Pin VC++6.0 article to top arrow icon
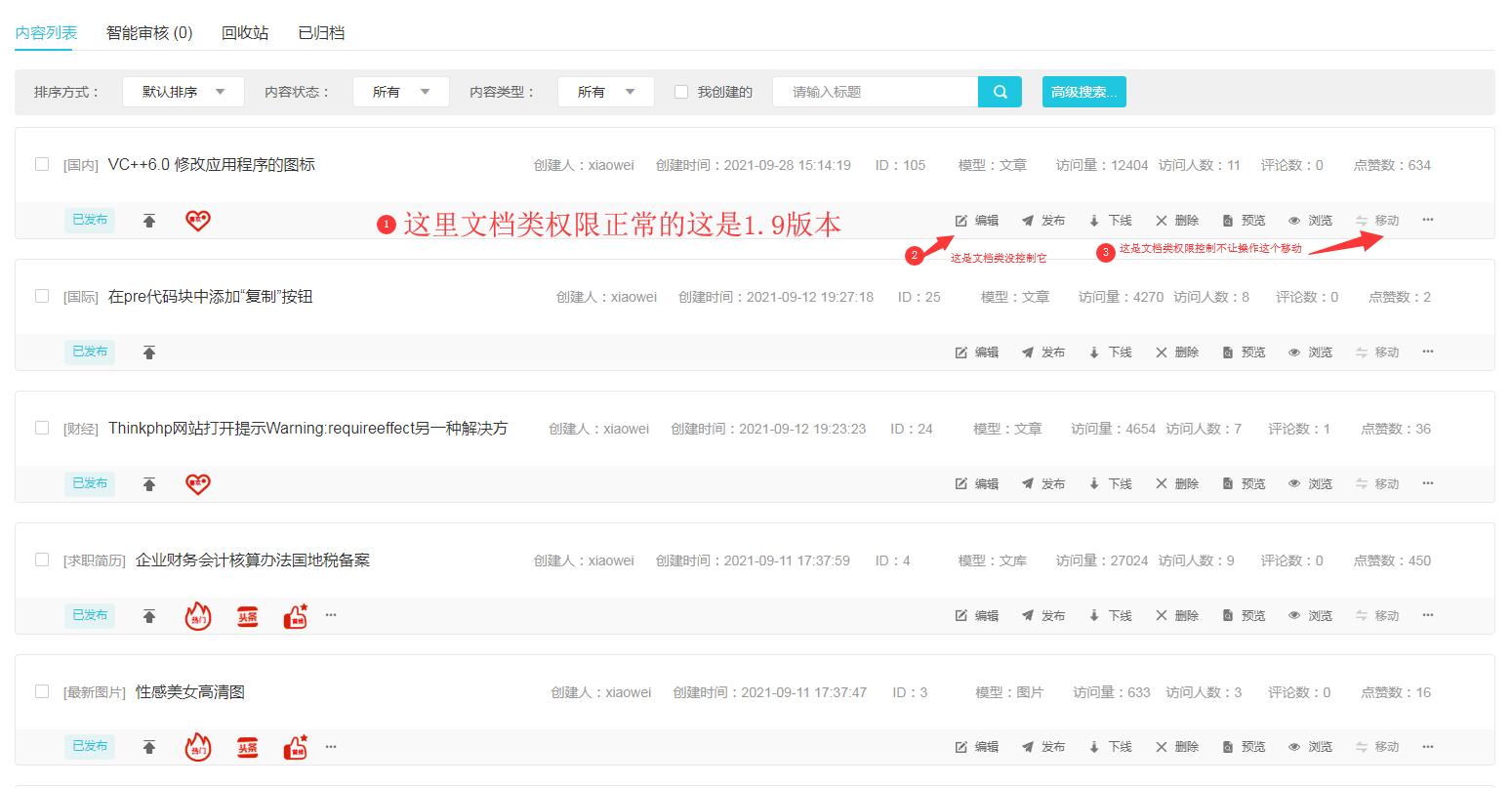The width and height of the screenshot is (1512, 788). [x=149, y=221]
